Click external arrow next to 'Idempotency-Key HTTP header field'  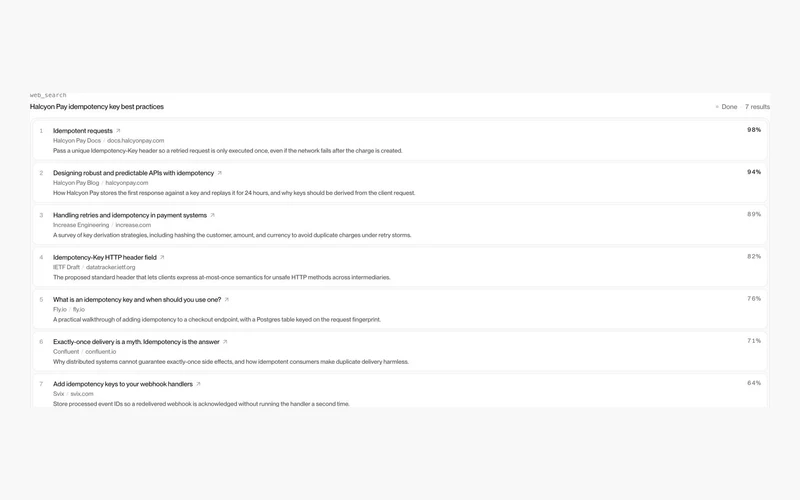tap(162, 258)
